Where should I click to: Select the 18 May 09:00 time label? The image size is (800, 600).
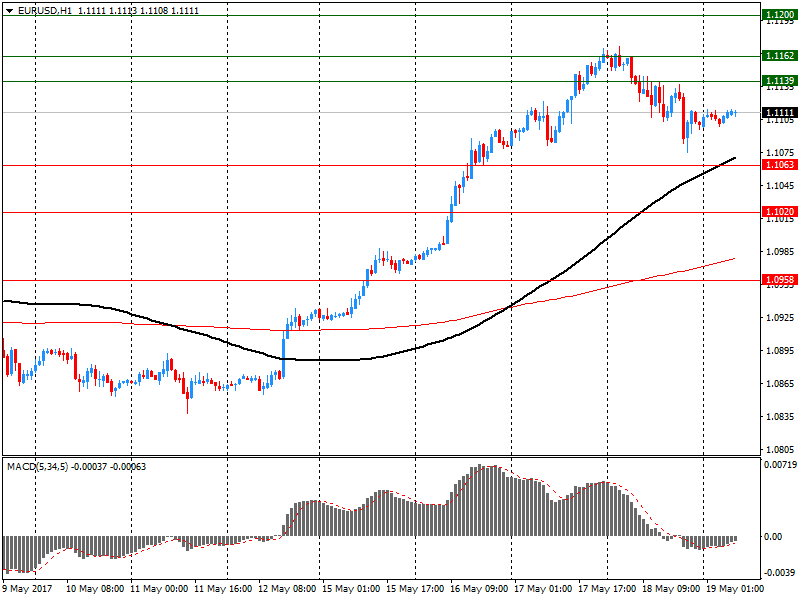(670, 588)
